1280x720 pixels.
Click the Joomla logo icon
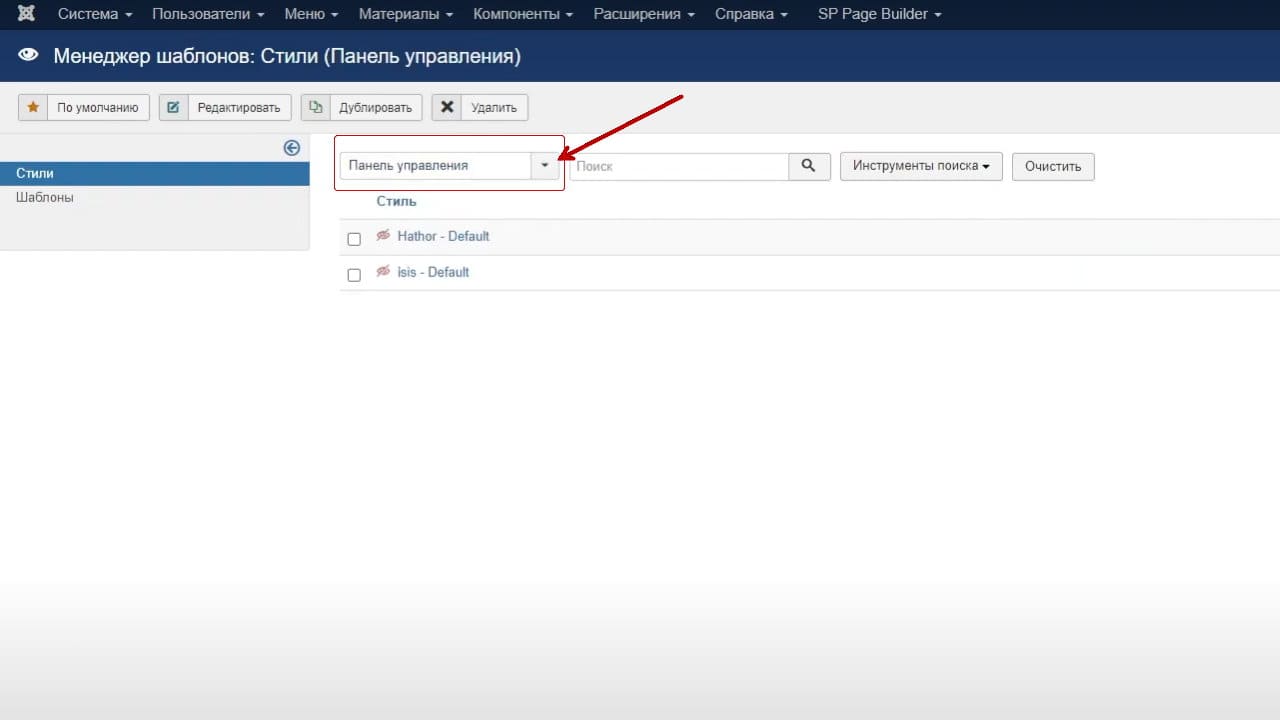pos(27,14)
